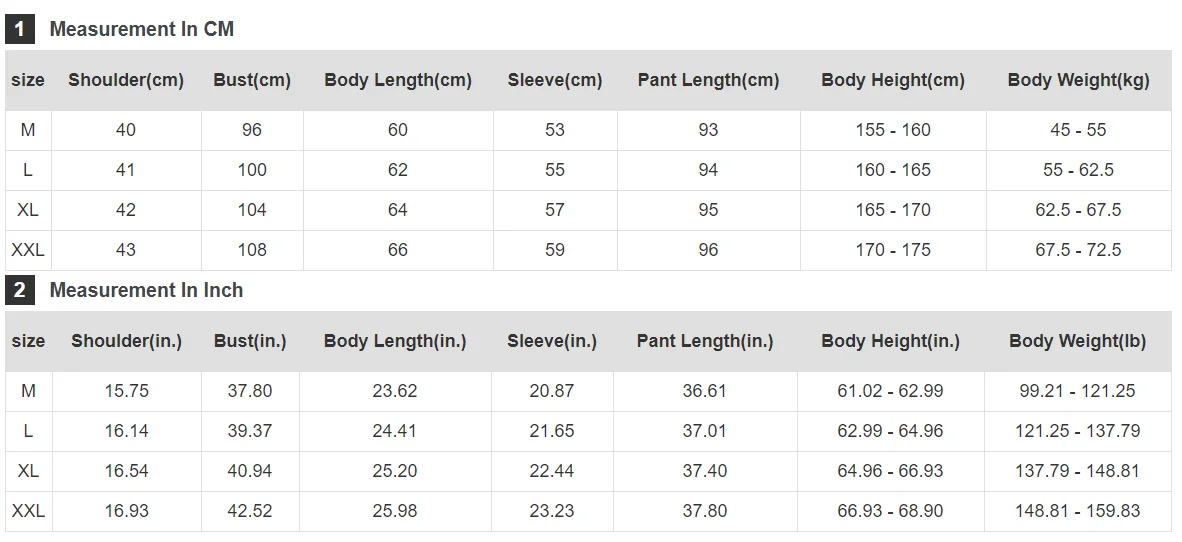Image resolution: width=1182 pixels, height=542 pixels.
Task: Click the number 2 section badge
Action: pos(20,290)
